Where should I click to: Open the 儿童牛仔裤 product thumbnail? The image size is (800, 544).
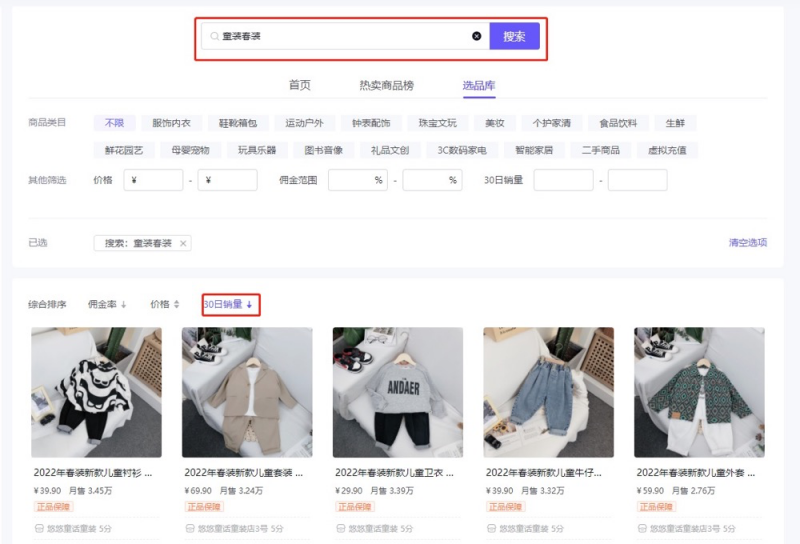[548, 392]
